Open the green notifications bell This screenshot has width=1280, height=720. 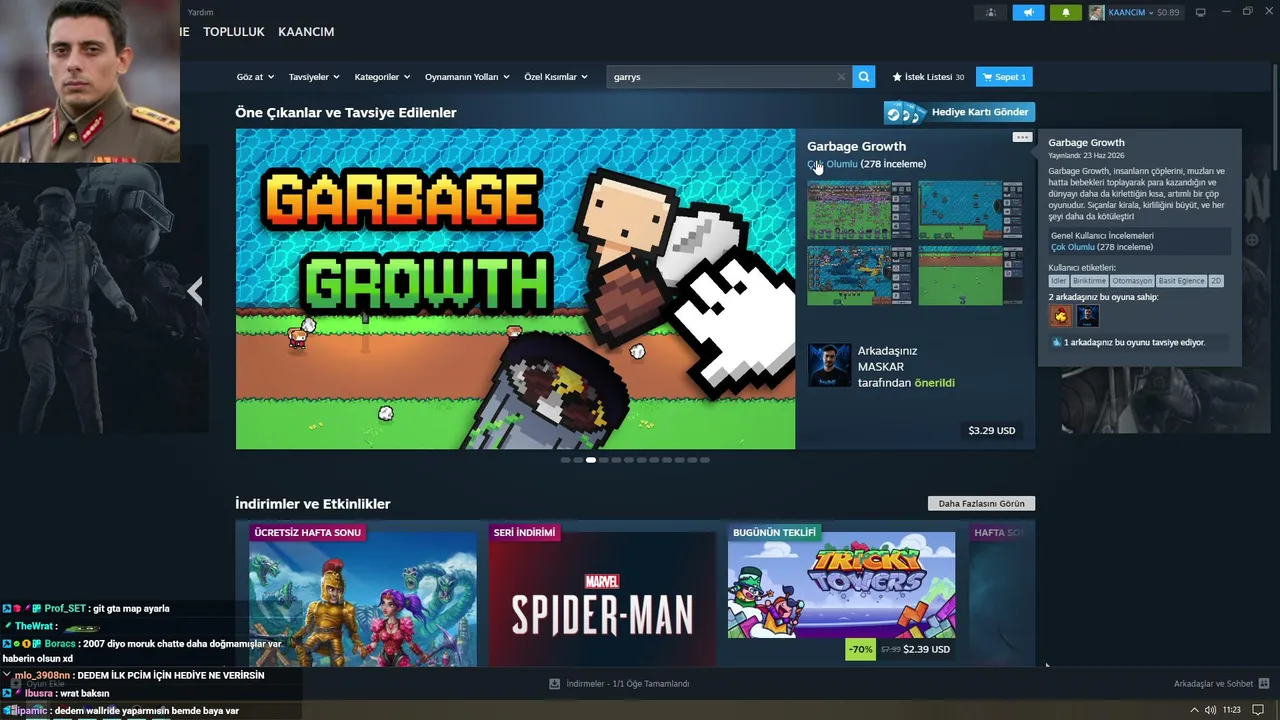coord(1065,12)
